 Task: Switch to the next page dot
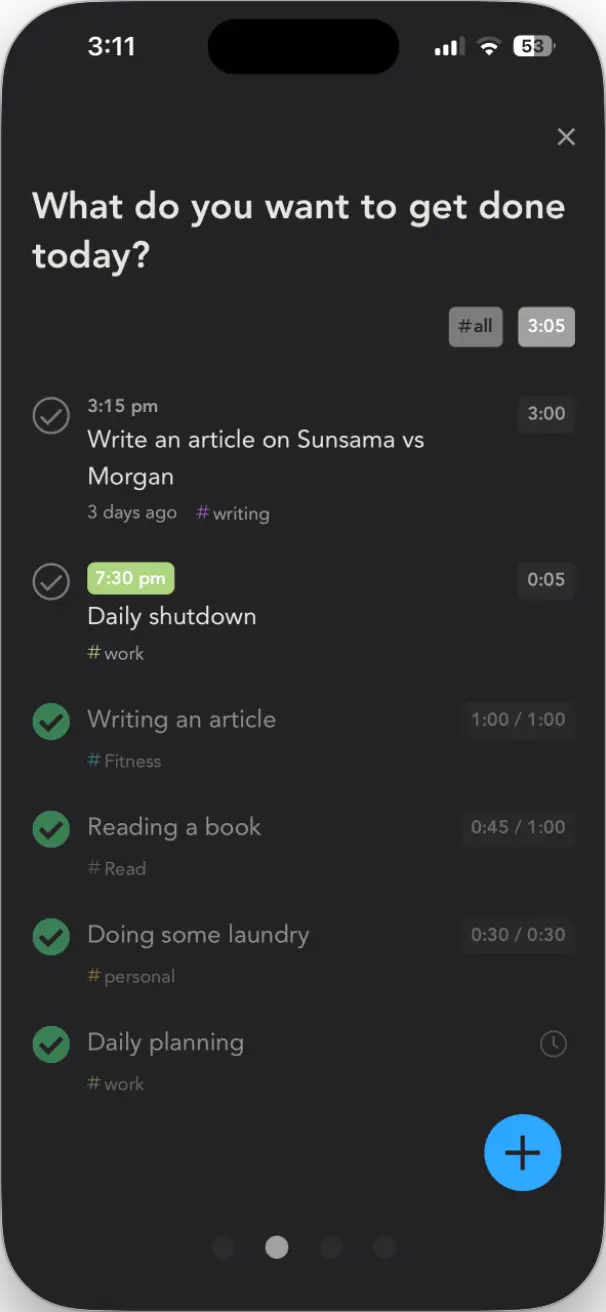tap(331, 1248)
